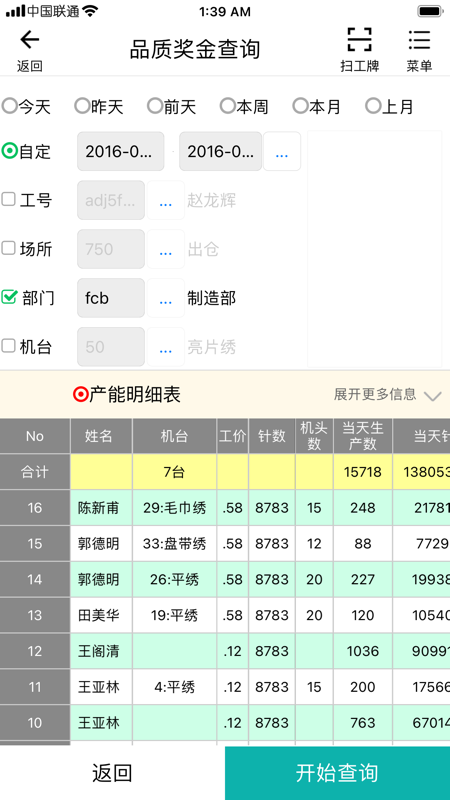This screenshot has height=800, width=450.
Task: Tap the 开始查询 button
Action: click(x=337, y=773)
